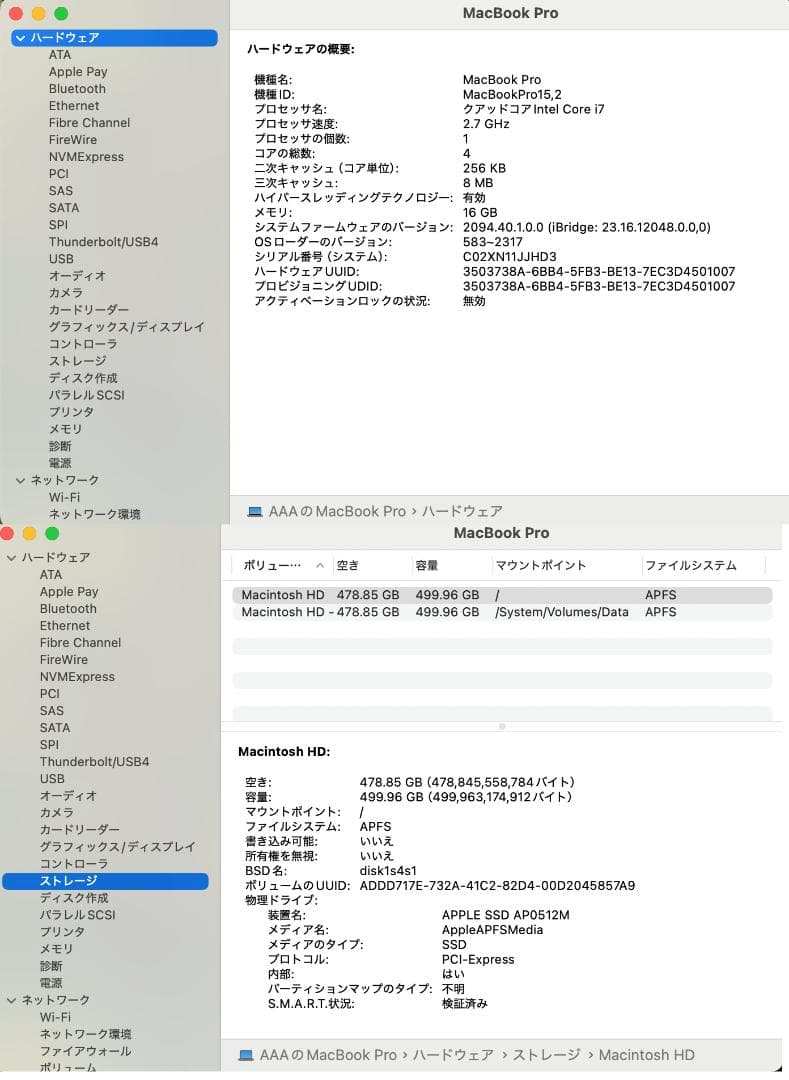The width and height of the screenshot is (789, 1080).
Task: Click AAA の MacBook Pro in top path bar
Action: click(x=337, y=512)
